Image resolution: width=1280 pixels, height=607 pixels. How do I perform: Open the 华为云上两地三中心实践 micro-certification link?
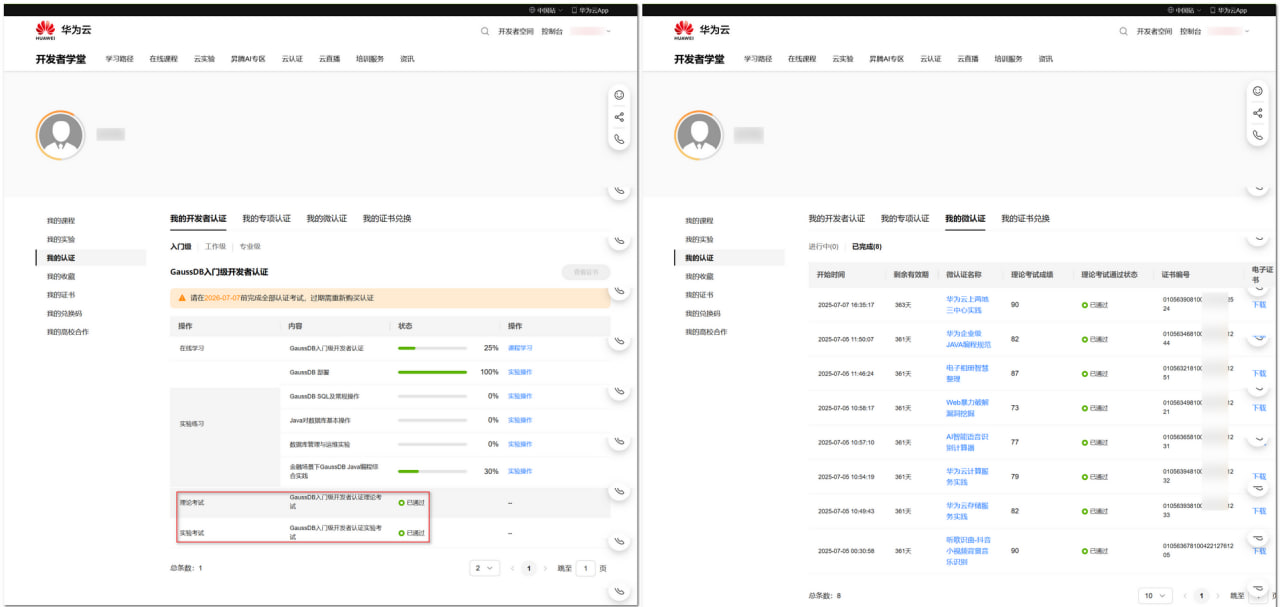(967, 304)
